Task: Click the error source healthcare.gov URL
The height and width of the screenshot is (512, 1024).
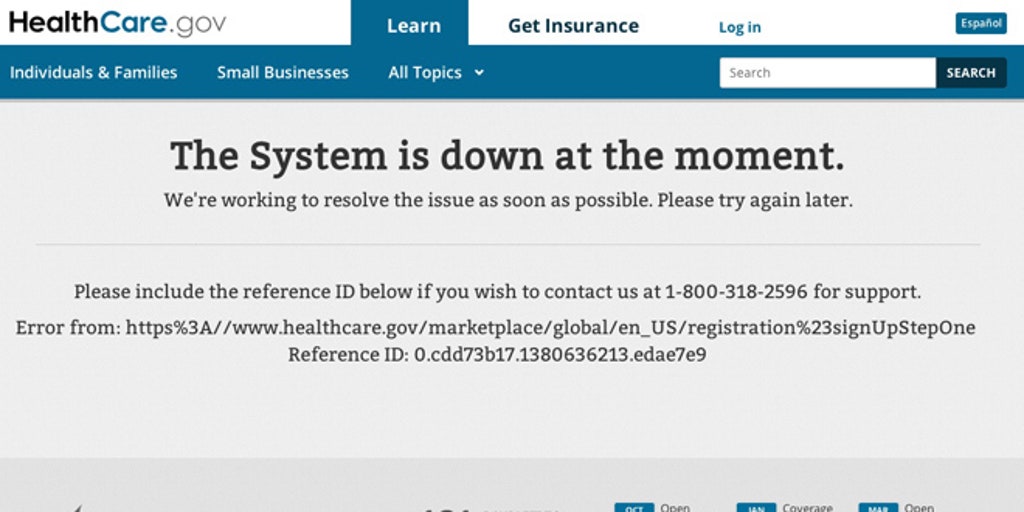Action: pos(550,328)
